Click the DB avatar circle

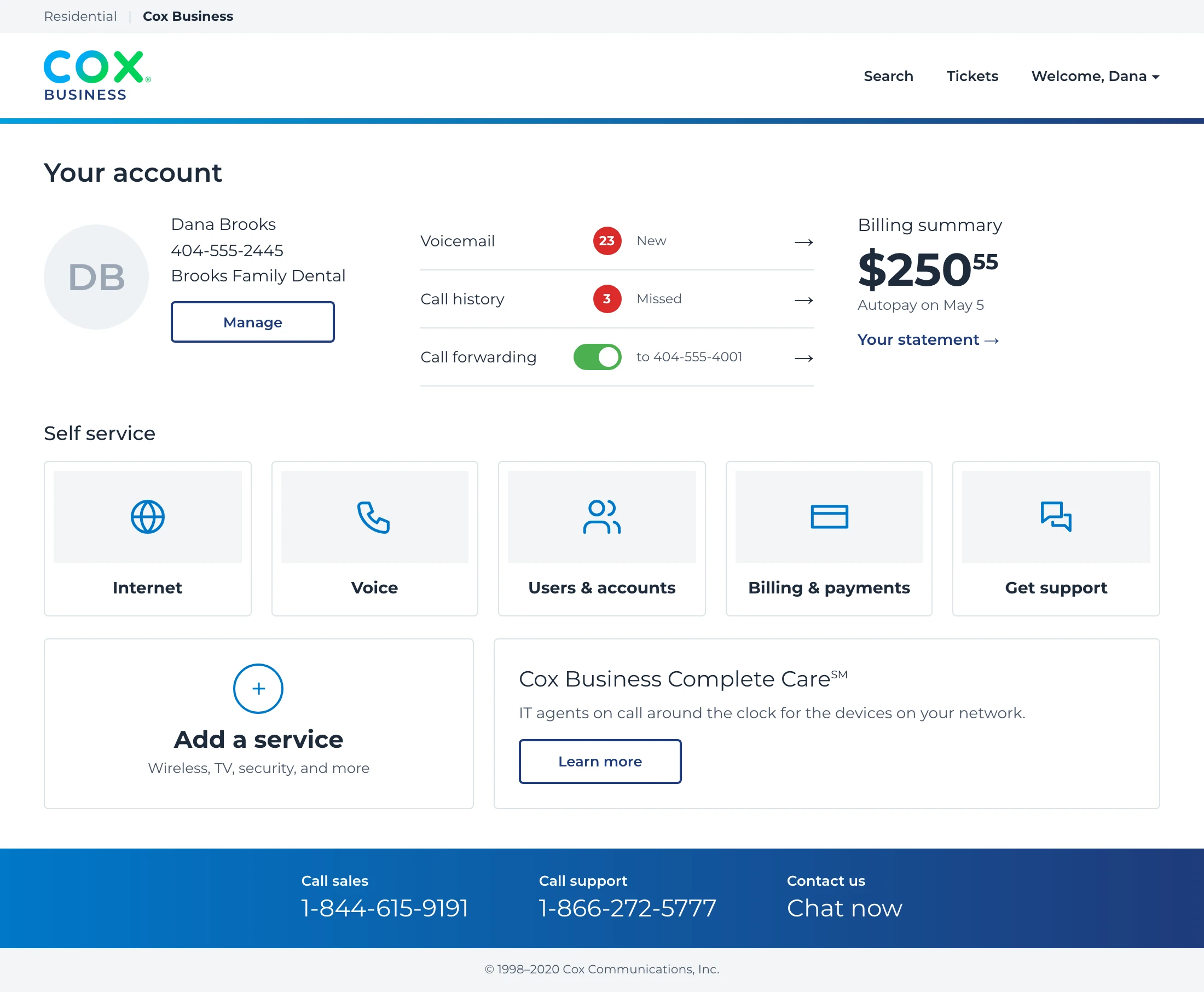pos(96,277)
